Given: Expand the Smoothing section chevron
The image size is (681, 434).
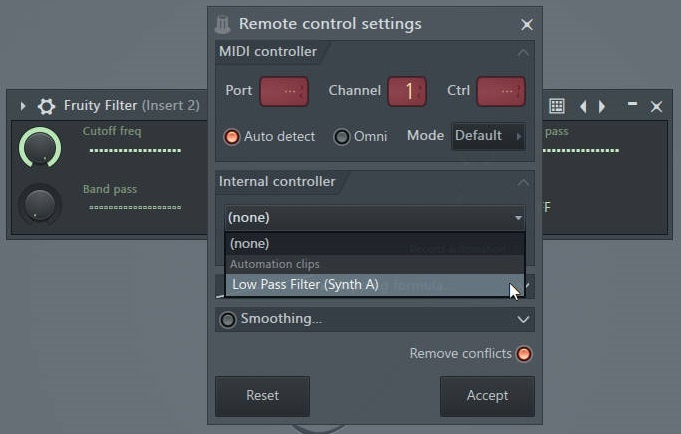Looking at the screenshot, I should [523, 320].
